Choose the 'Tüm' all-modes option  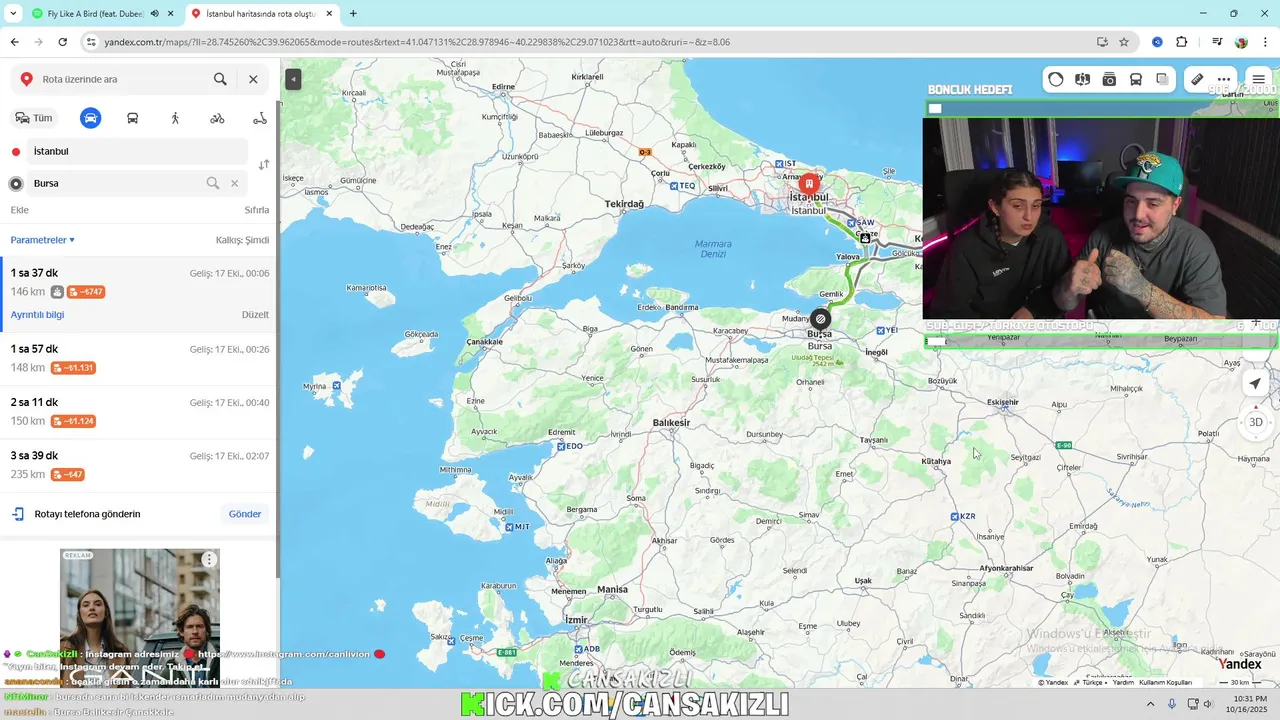[x=33, y=118]
